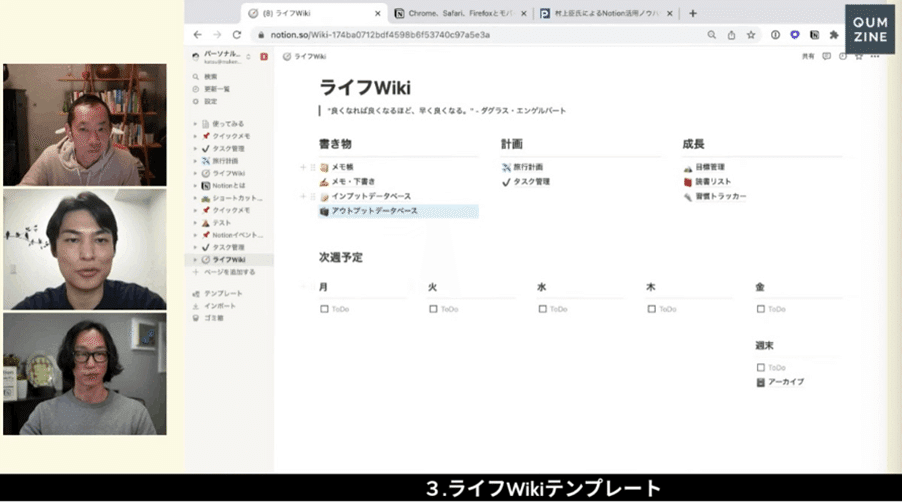Screen dimensions: 902x502
Task: Open the Notion comments icon in the top bar
Action: [x=827, y=56]
